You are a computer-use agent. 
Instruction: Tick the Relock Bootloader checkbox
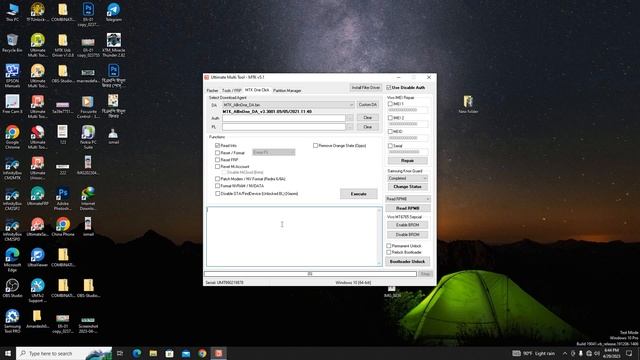coord(389,252)
